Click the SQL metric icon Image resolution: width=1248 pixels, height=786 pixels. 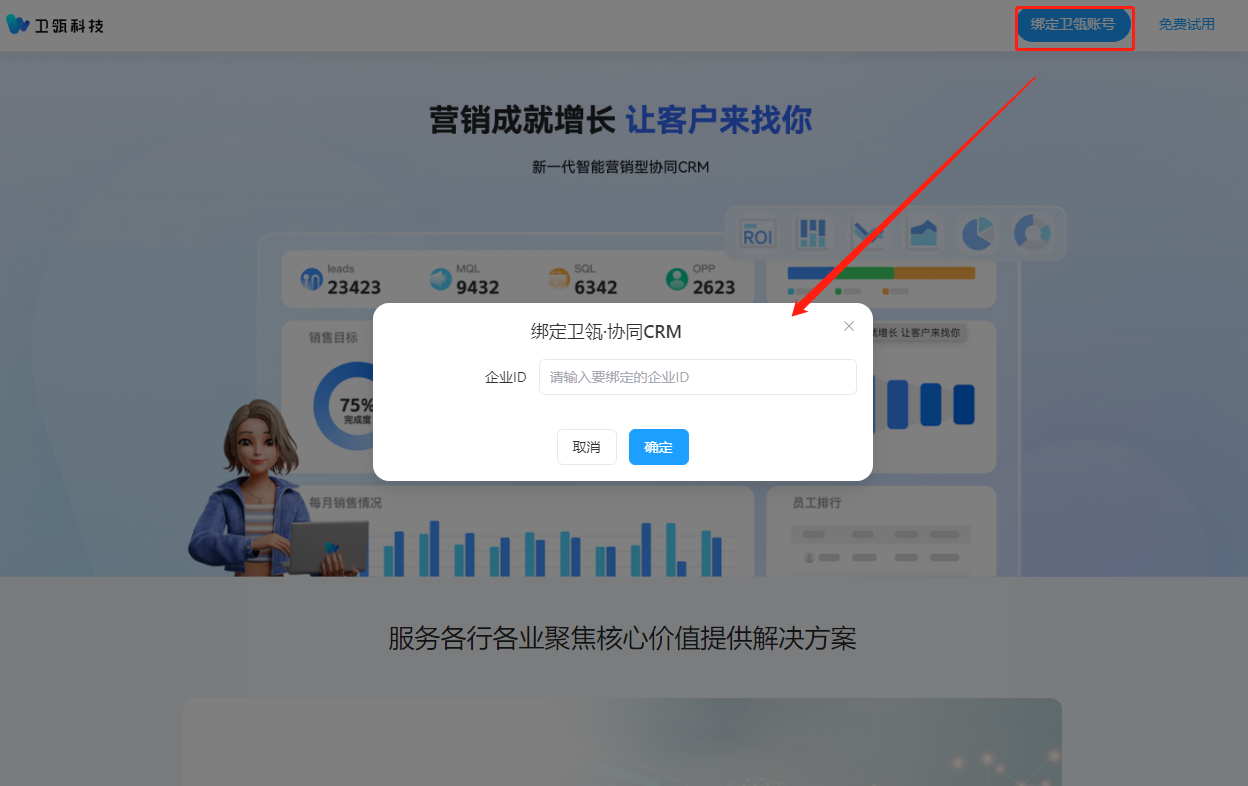[x=558, y=279]
